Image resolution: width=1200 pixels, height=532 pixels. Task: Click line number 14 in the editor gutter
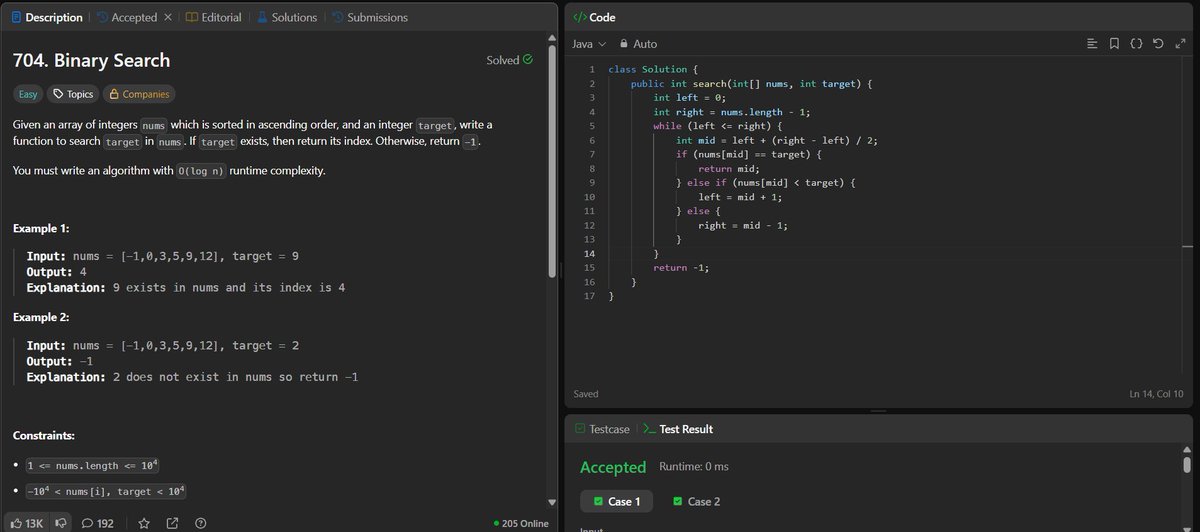point(590,253)
